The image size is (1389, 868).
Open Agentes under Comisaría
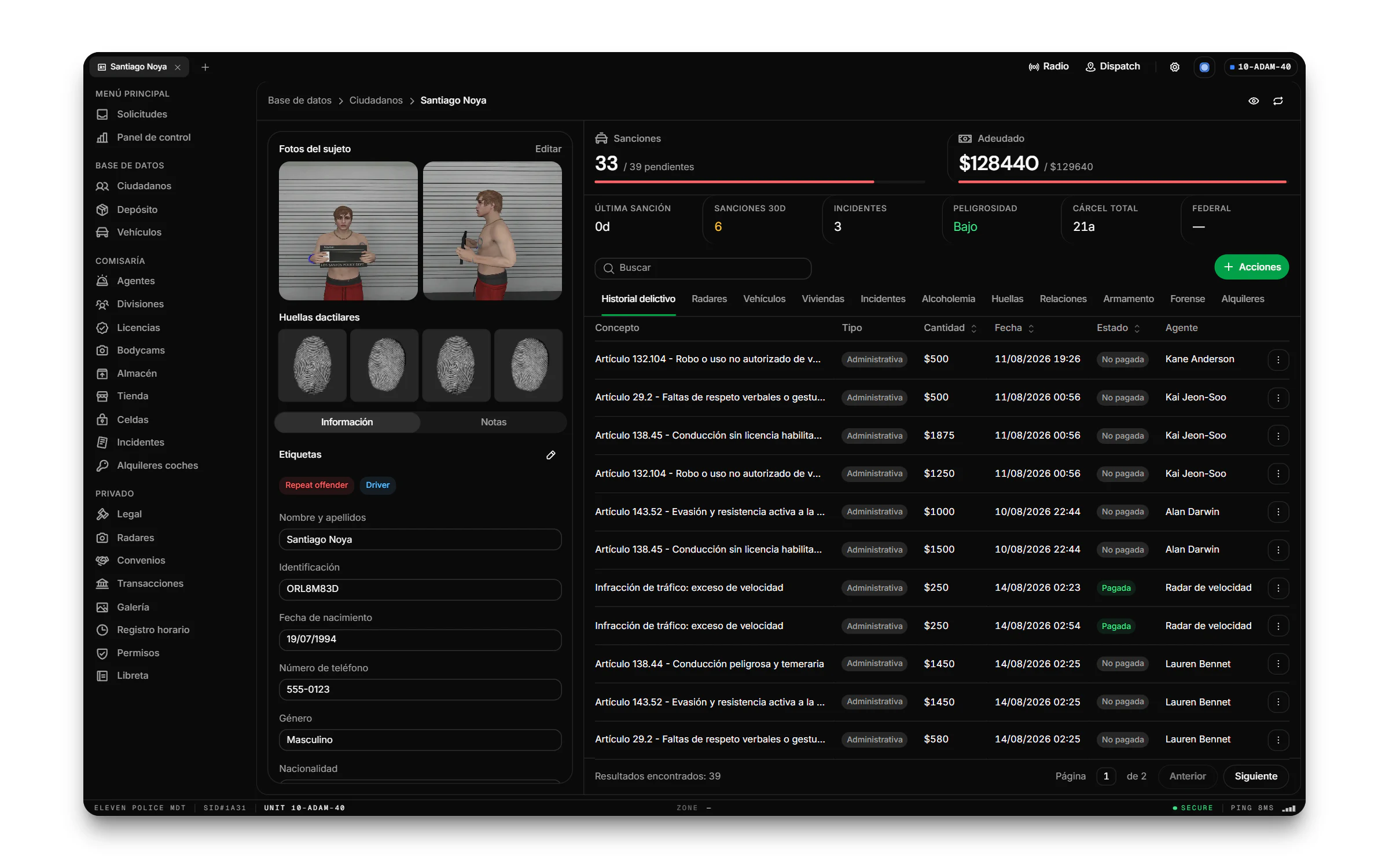[135, 281]
